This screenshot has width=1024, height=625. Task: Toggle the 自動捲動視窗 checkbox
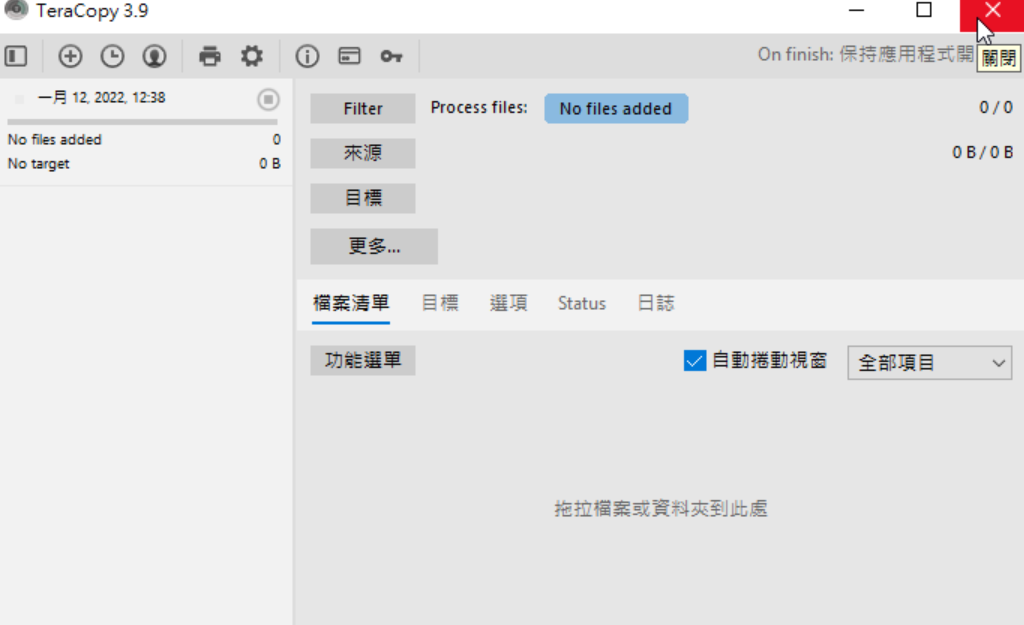(x=694, y=361)
